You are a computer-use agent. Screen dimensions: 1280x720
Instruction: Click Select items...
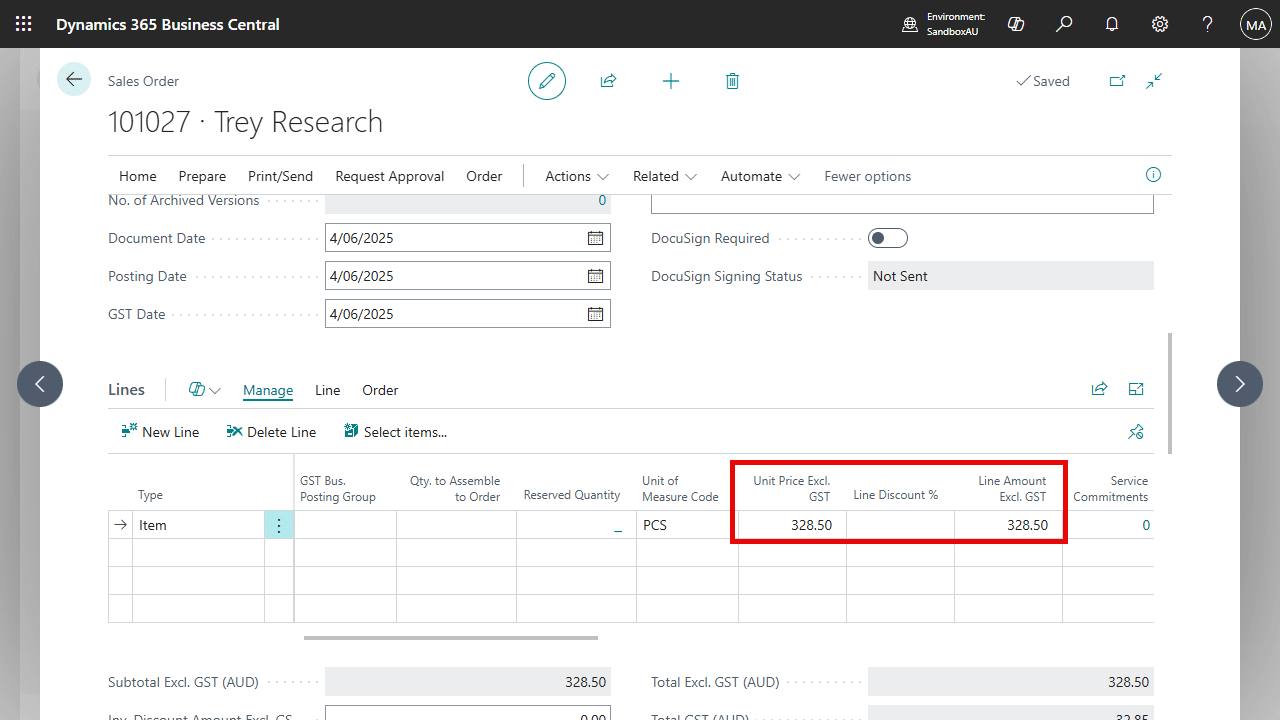395,432
